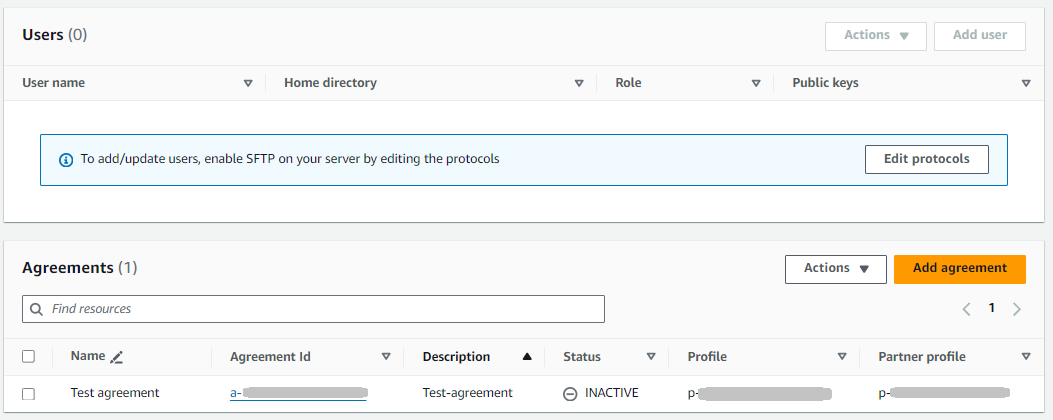Click the INACTIVE status icon
This screenshot has width=1053, height=420.
tap(570, 394)
